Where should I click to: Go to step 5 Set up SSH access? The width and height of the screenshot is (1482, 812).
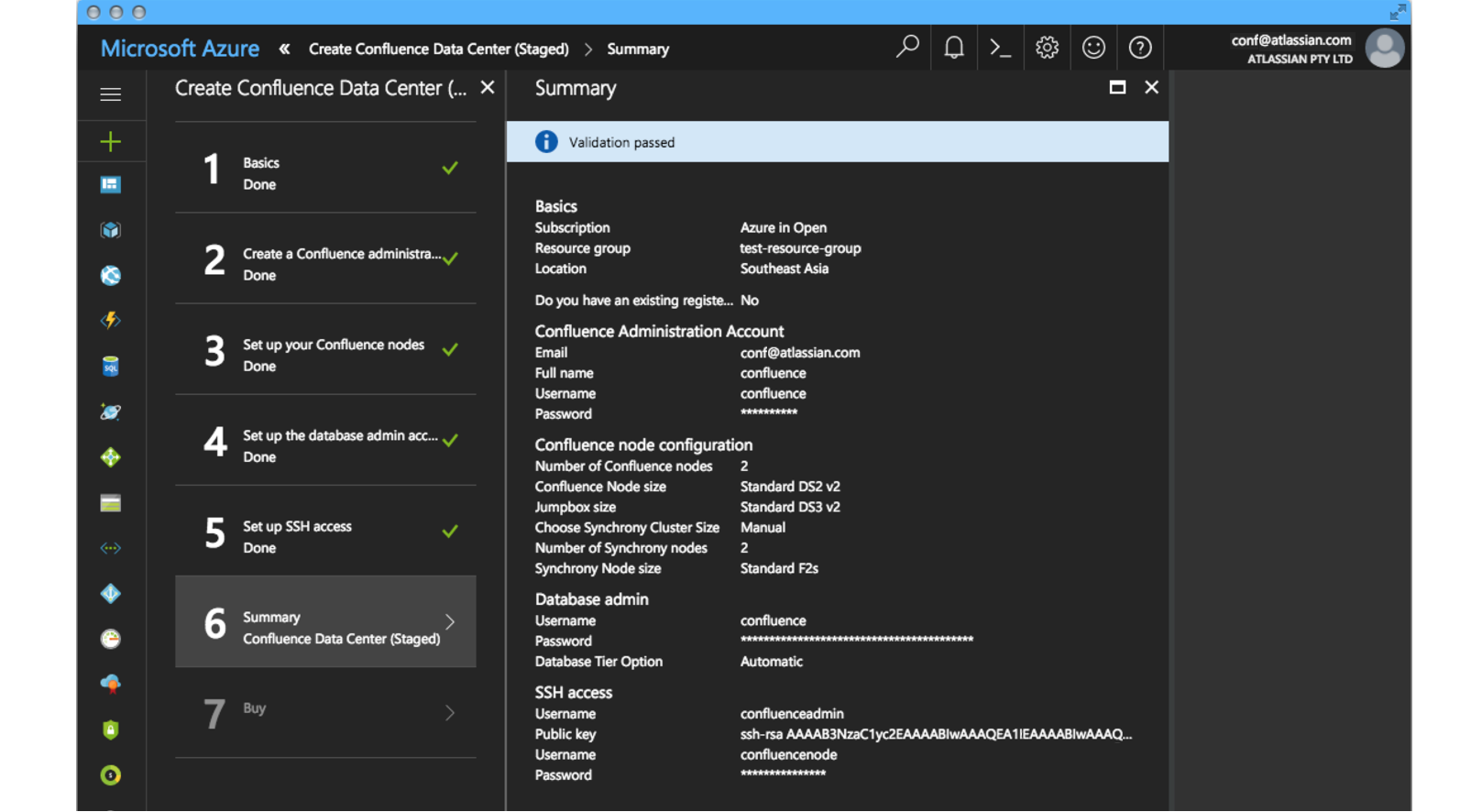pyautogui.click(x=325, y=532)
